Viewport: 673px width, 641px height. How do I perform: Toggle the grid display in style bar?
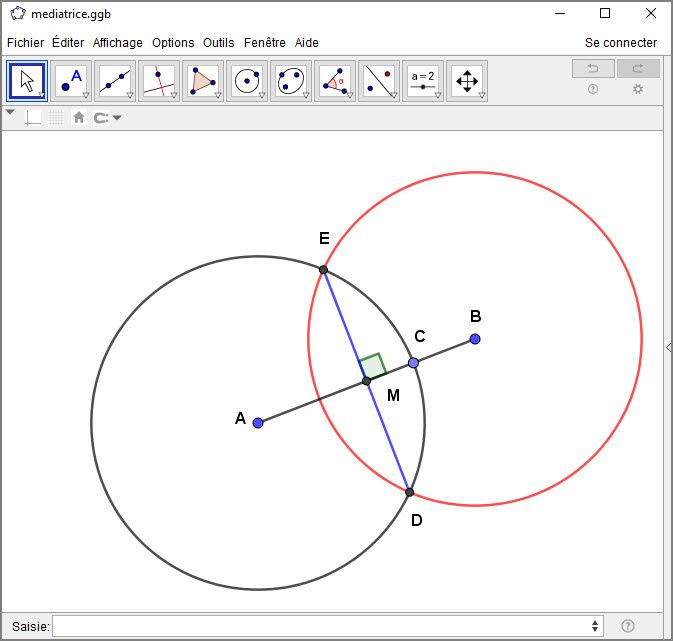56,118
